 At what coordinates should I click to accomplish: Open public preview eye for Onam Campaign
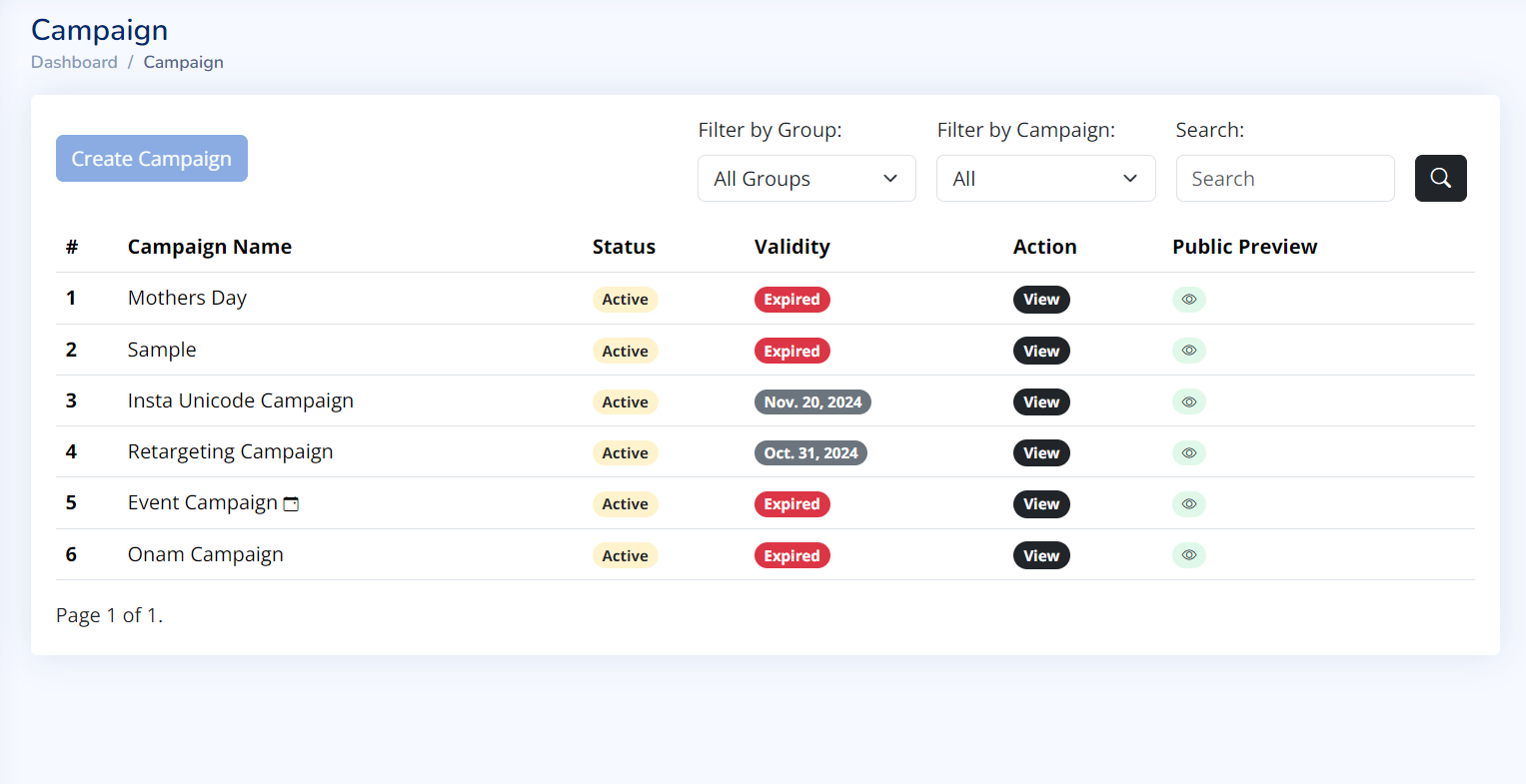(1188, 555)
